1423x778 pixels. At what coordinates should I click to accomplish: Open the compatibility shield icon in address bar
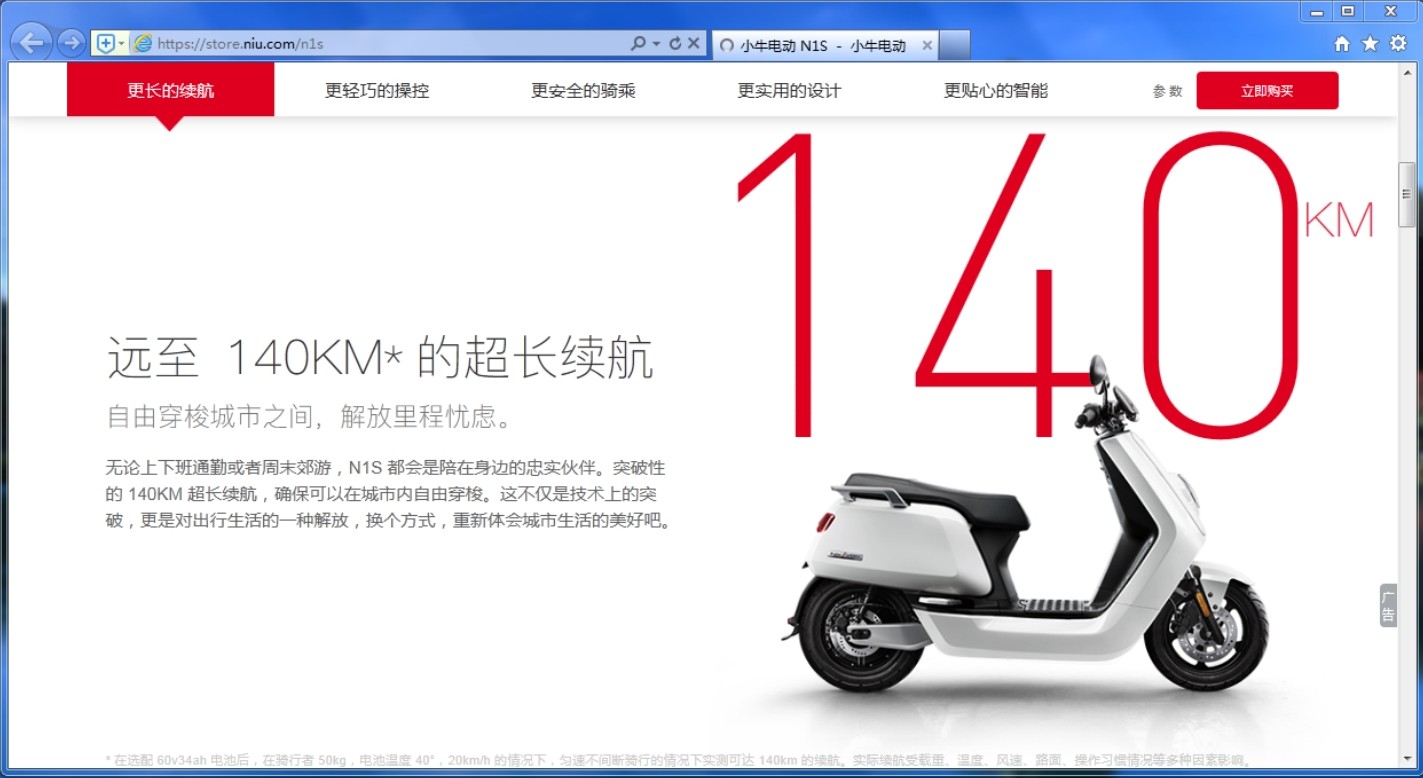(105, 44)
